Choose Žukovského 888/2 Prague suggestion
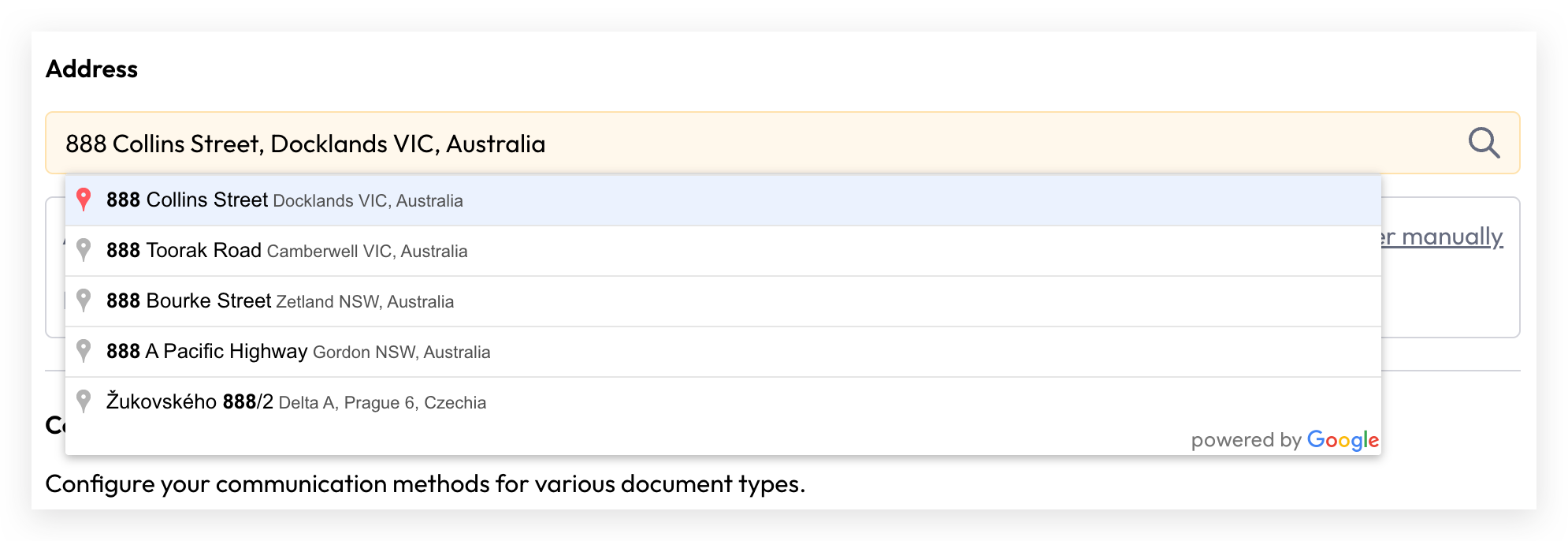Image resolution: width=1568 pixels, height=541 pixels. point(723,402)
